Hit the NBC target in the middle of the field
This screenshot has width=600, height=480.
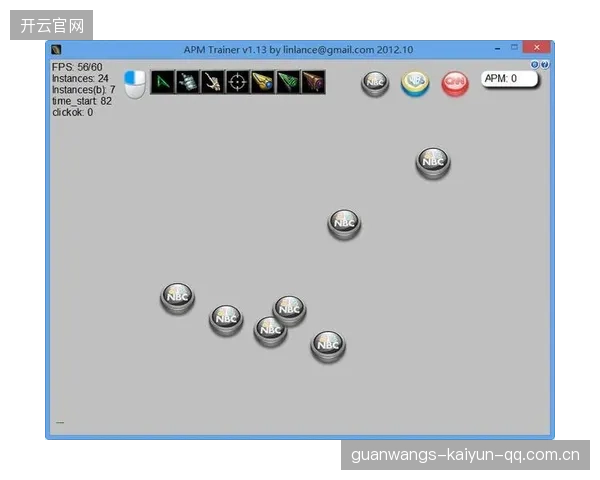[x=344, y=224]
